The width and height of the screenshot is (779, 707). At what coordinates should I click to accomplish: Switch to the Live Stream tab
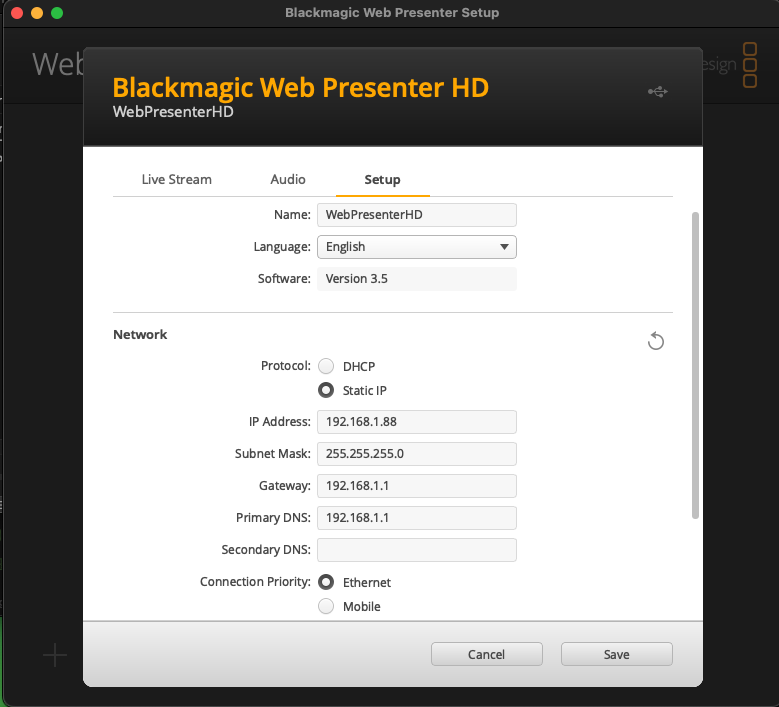coord(176,179)
